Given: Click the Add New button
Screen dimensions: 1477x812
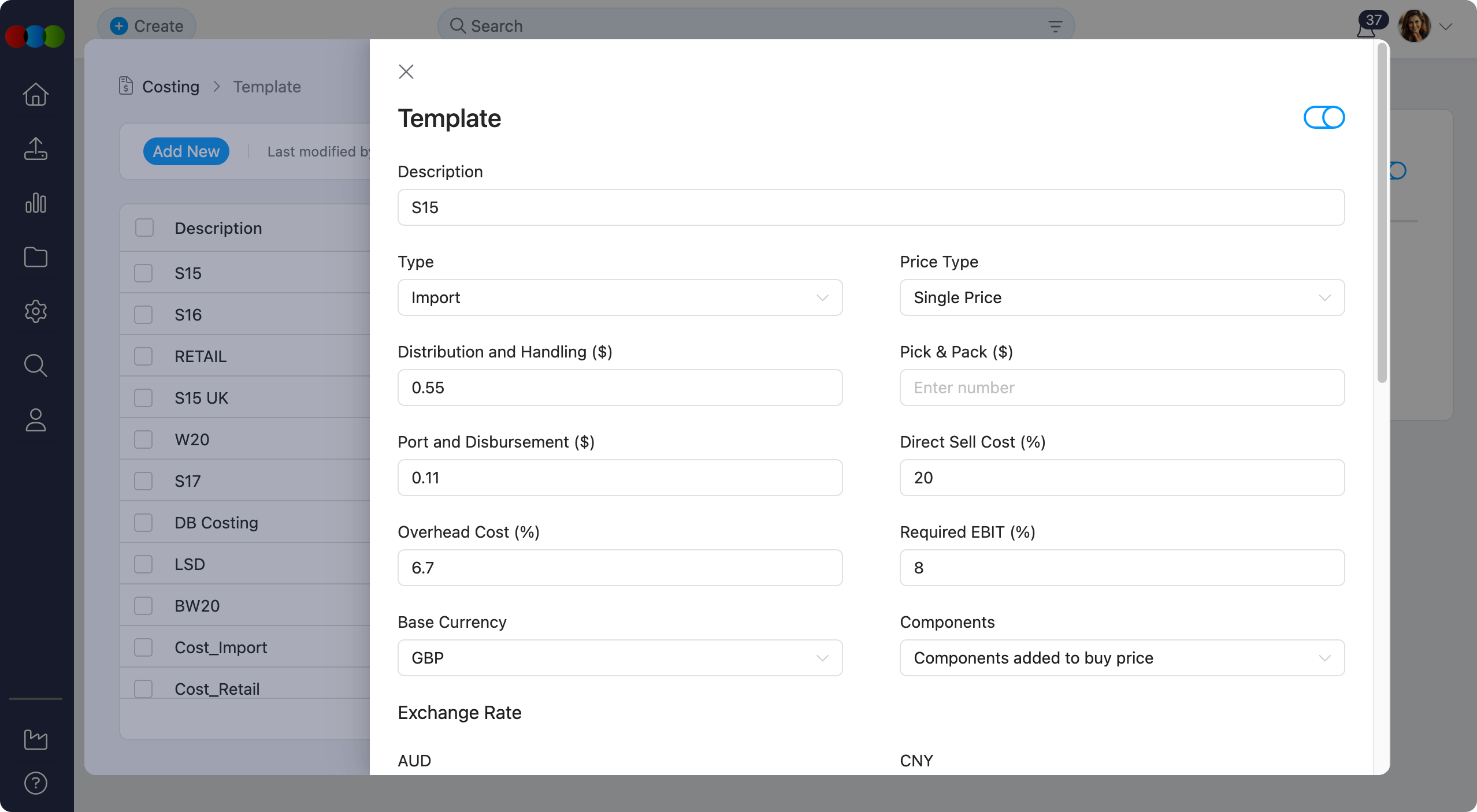Looking at the screenshot, I should click(186, 151).
